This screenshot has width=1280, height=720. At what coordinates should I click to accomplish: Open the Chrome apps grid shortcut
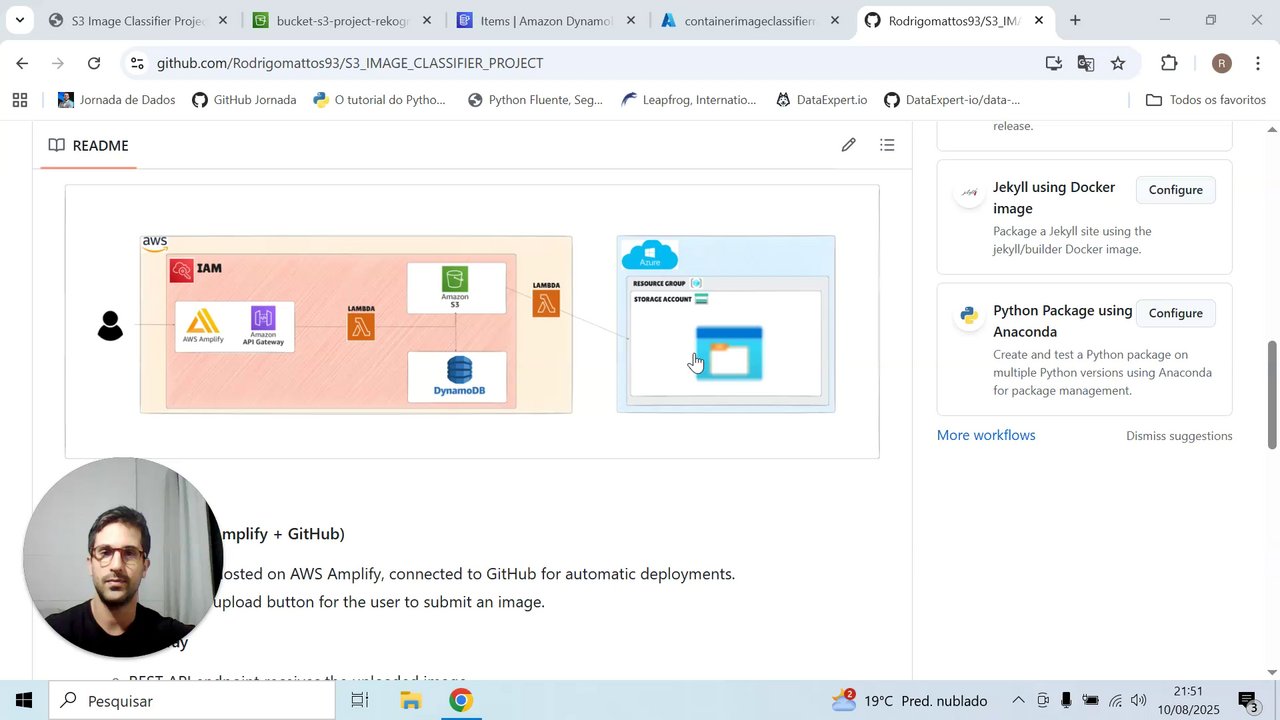[x=20, y=100]
